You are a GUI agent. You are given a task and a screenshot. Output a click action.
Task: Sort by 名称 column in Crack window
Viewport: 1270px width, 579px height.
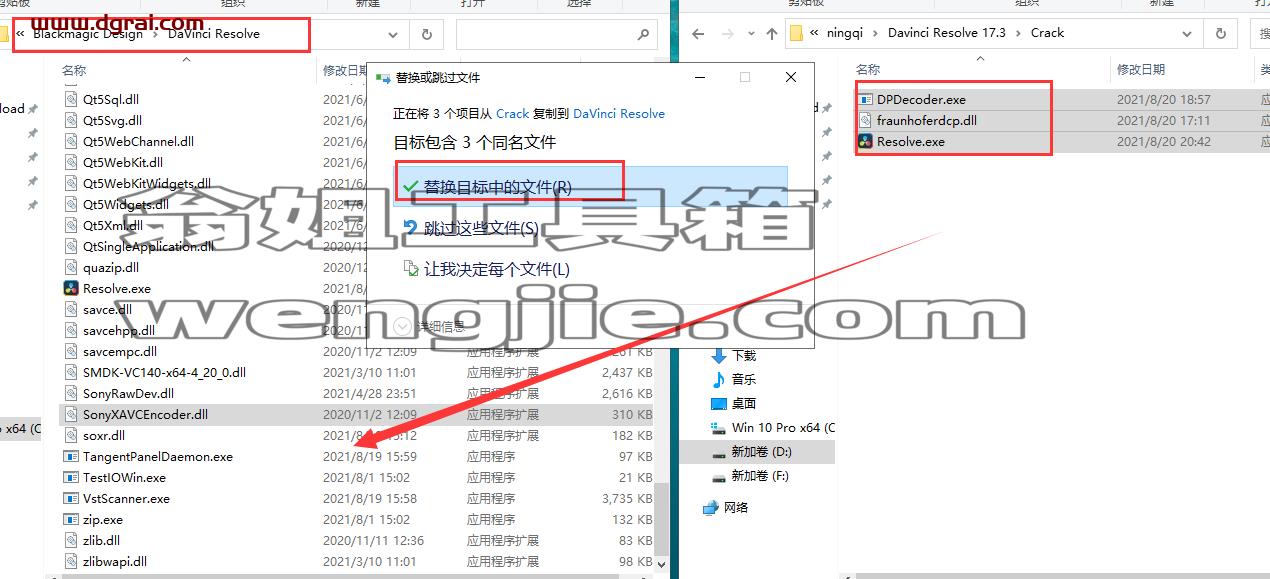[x=868, y=70]
